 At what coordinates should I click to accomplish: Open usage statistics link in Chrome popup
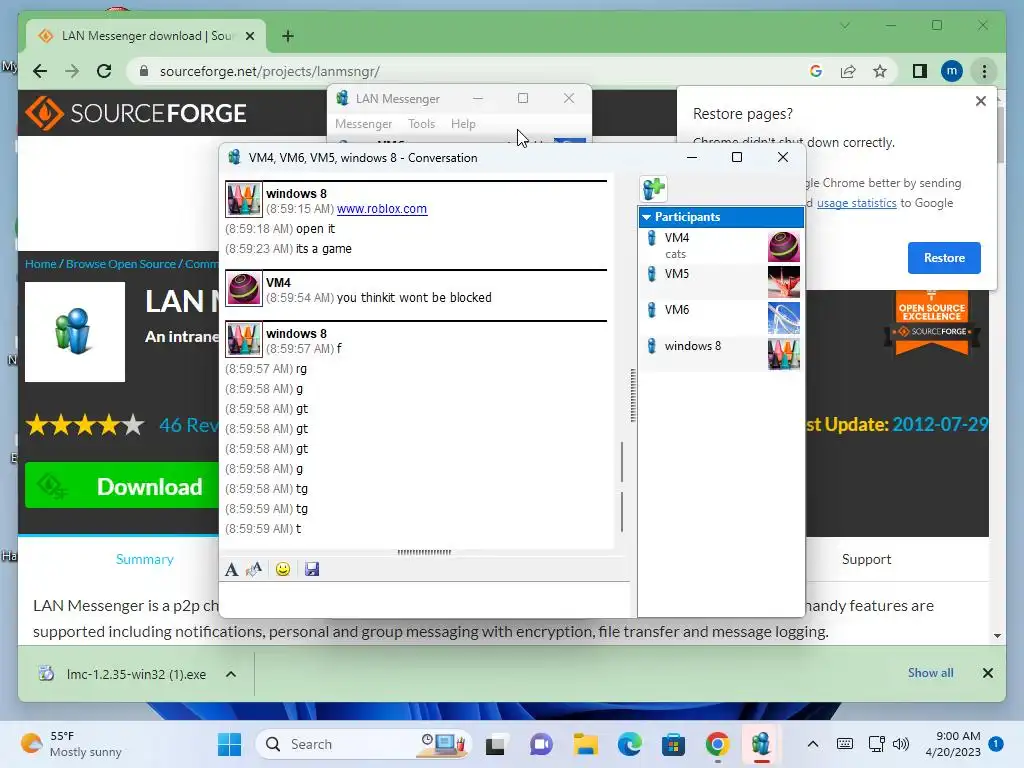(856, 203)
